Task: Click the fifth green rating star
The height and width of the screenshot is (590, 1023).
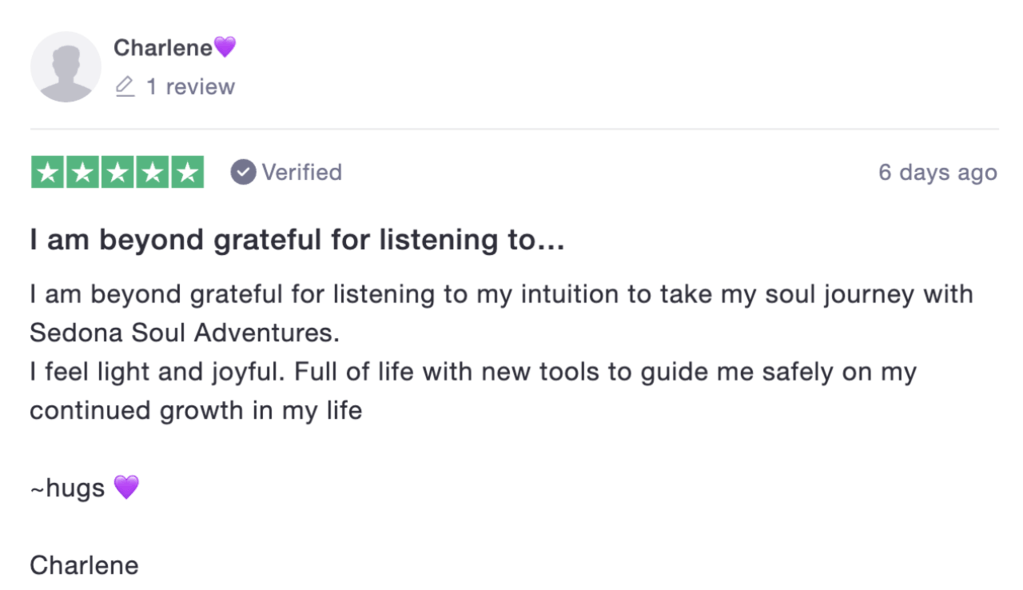Action: pyautogui.click(x=187, y=172)
